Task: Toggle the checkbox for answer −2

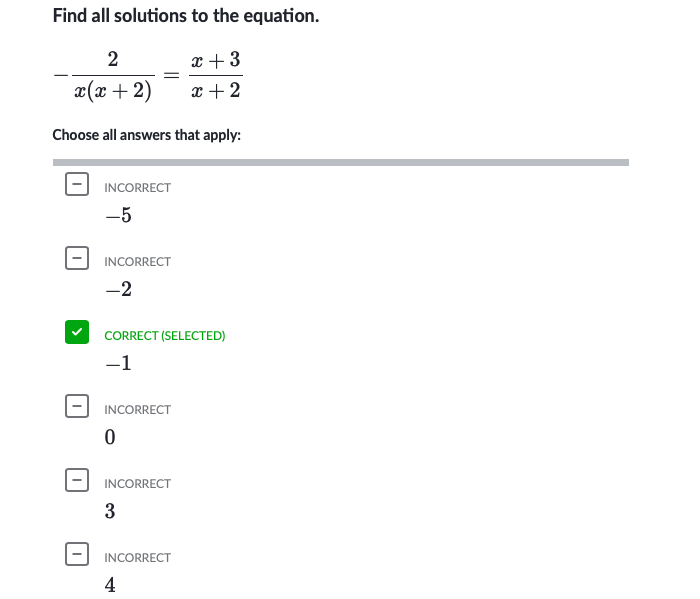Action: (76, 258)
